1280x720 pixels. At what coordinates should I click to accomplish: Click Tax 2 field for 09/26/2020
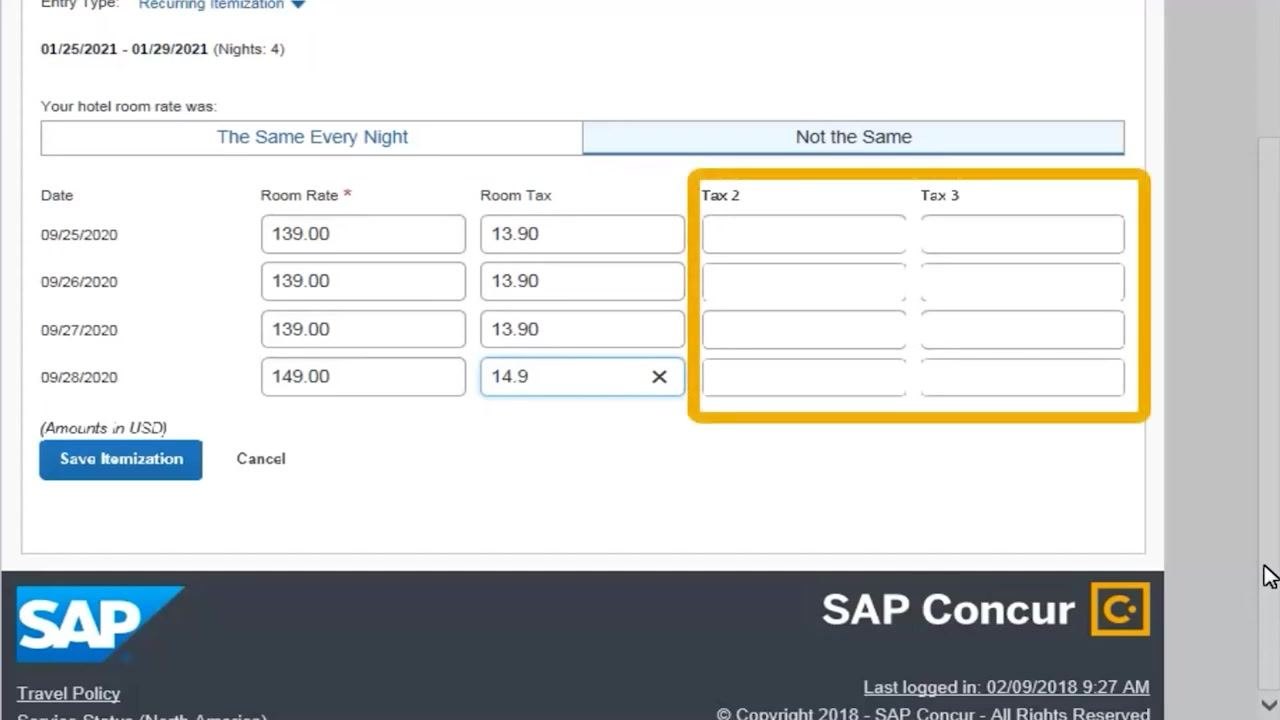[804, 281]
